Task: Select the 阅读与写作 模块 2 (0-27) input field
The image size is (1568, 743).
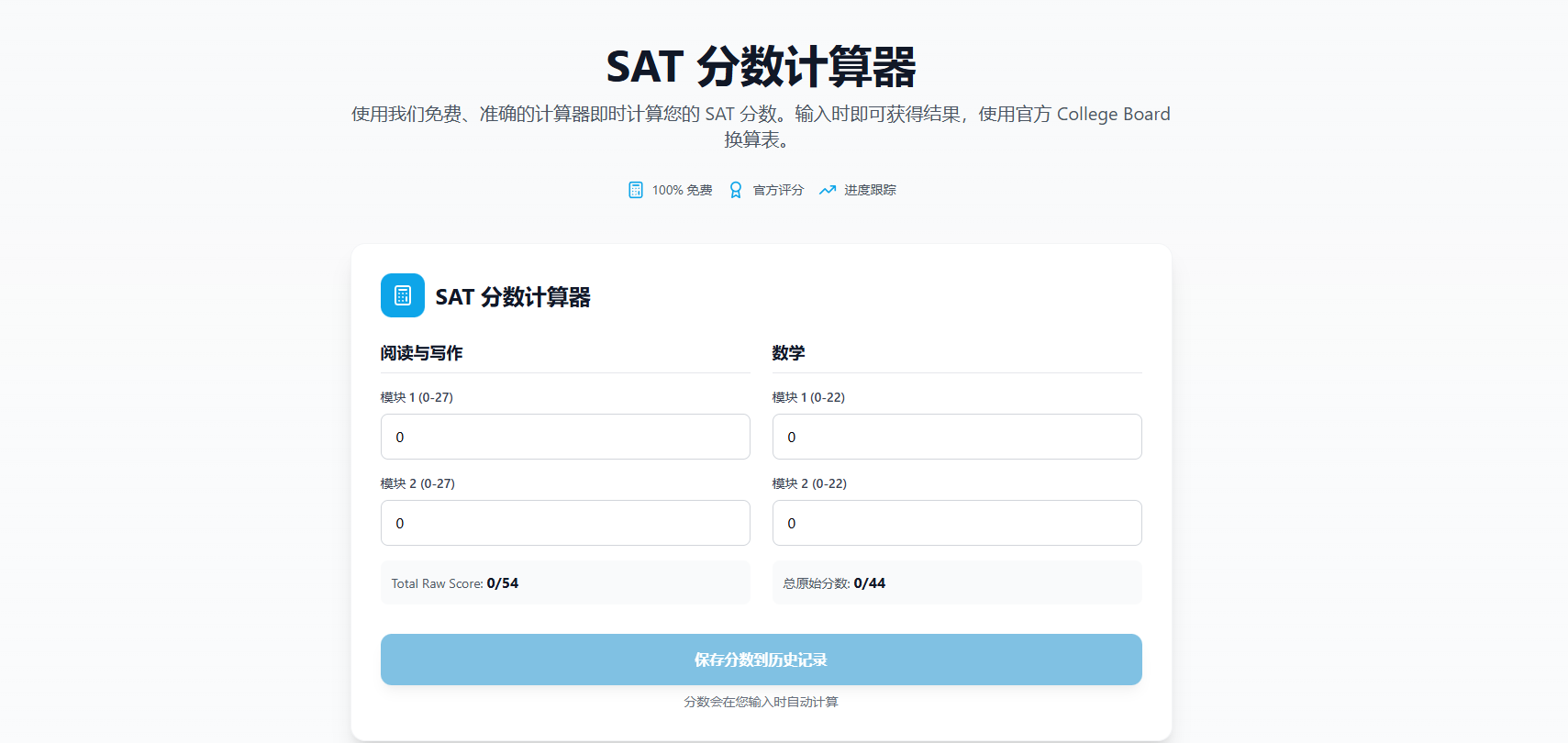Action: 565,523
